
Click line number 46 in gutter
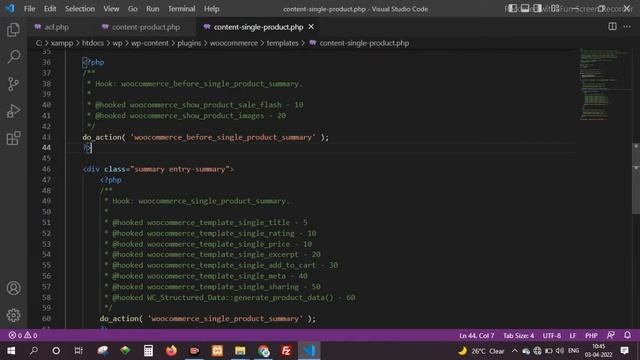tap(46, 169)
